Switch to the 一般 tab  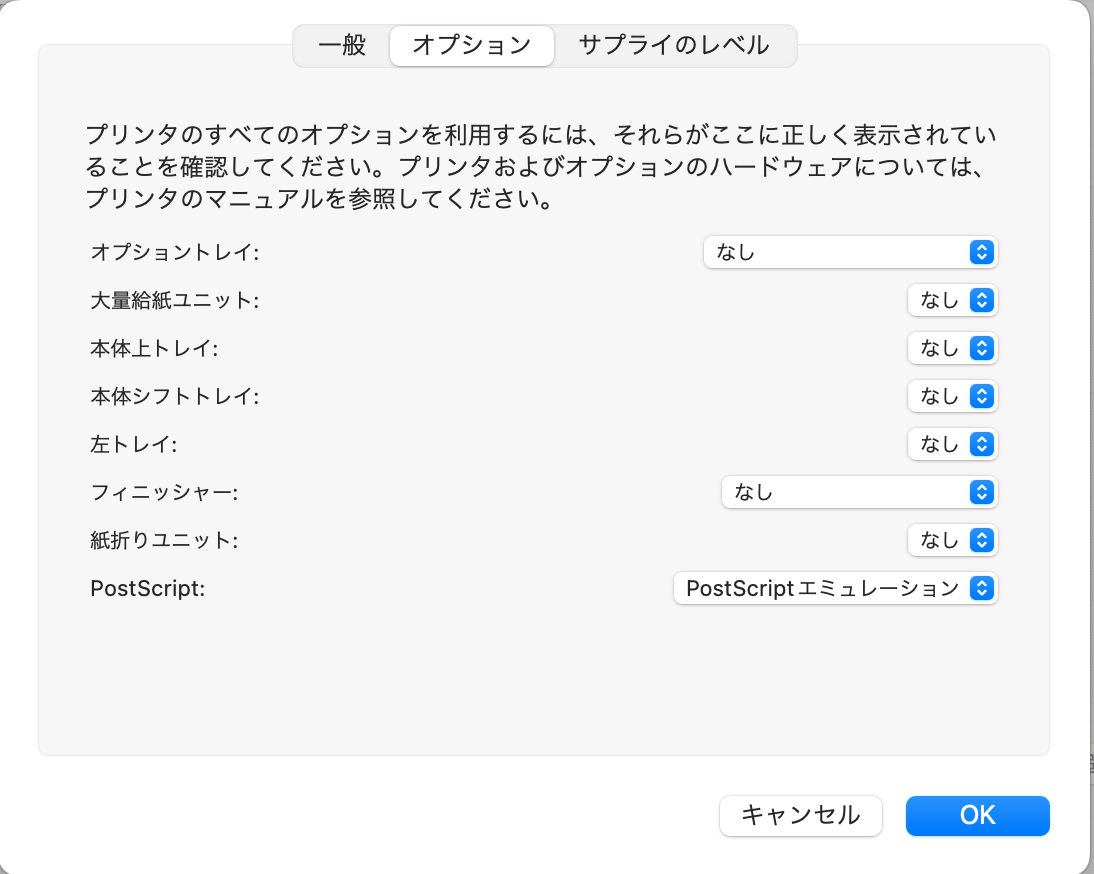click(342, 46)
